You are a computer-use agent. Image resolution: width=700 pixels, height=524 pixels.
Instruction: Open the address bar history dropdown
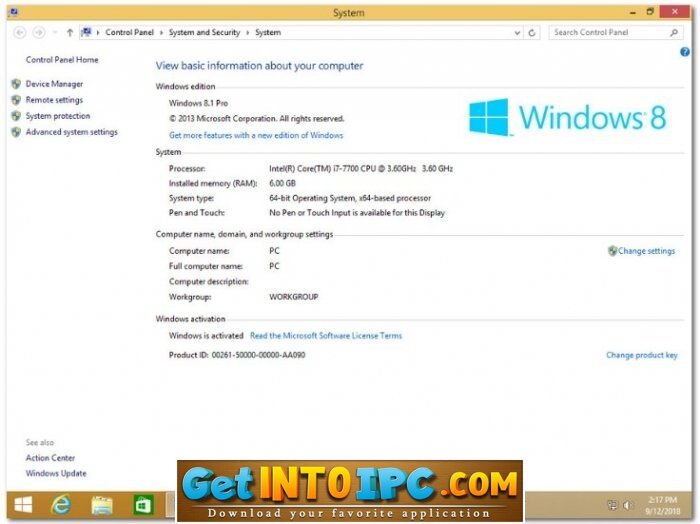click(x=517, y=33)
